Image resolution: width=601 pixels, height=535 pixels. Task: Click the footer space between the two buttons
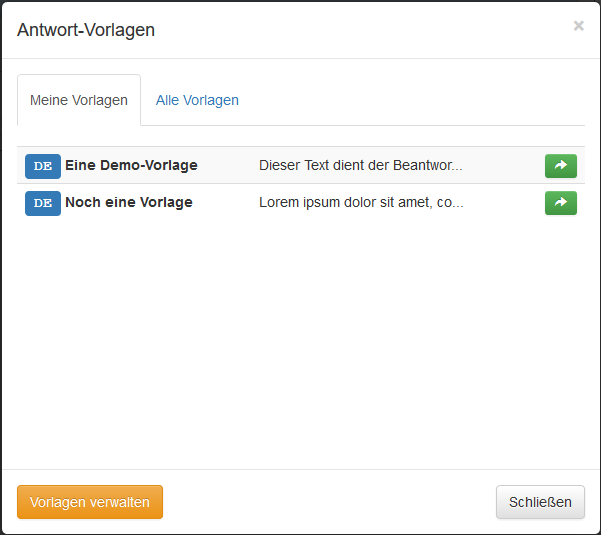(x=330, y=502)
